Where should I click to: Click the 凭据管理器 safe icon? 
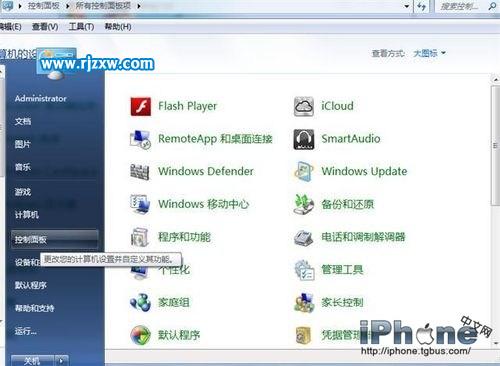tap(304, 335)
